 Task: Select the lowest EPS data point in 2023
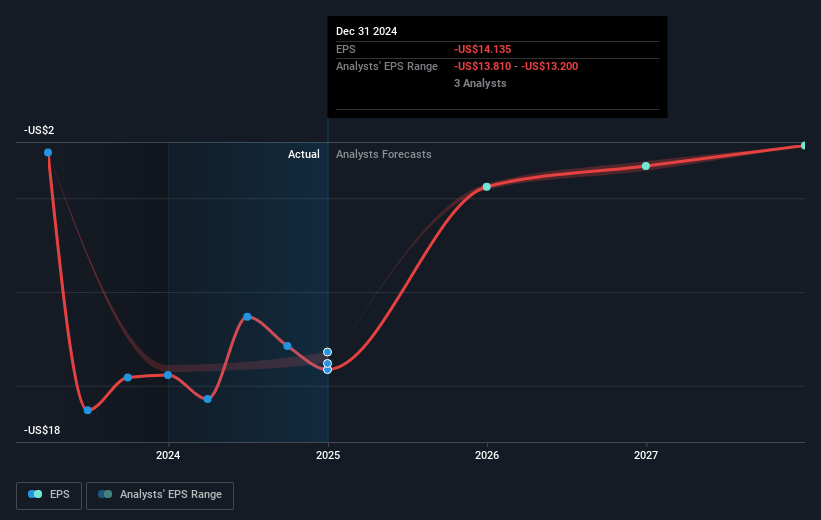click(87, 410)
